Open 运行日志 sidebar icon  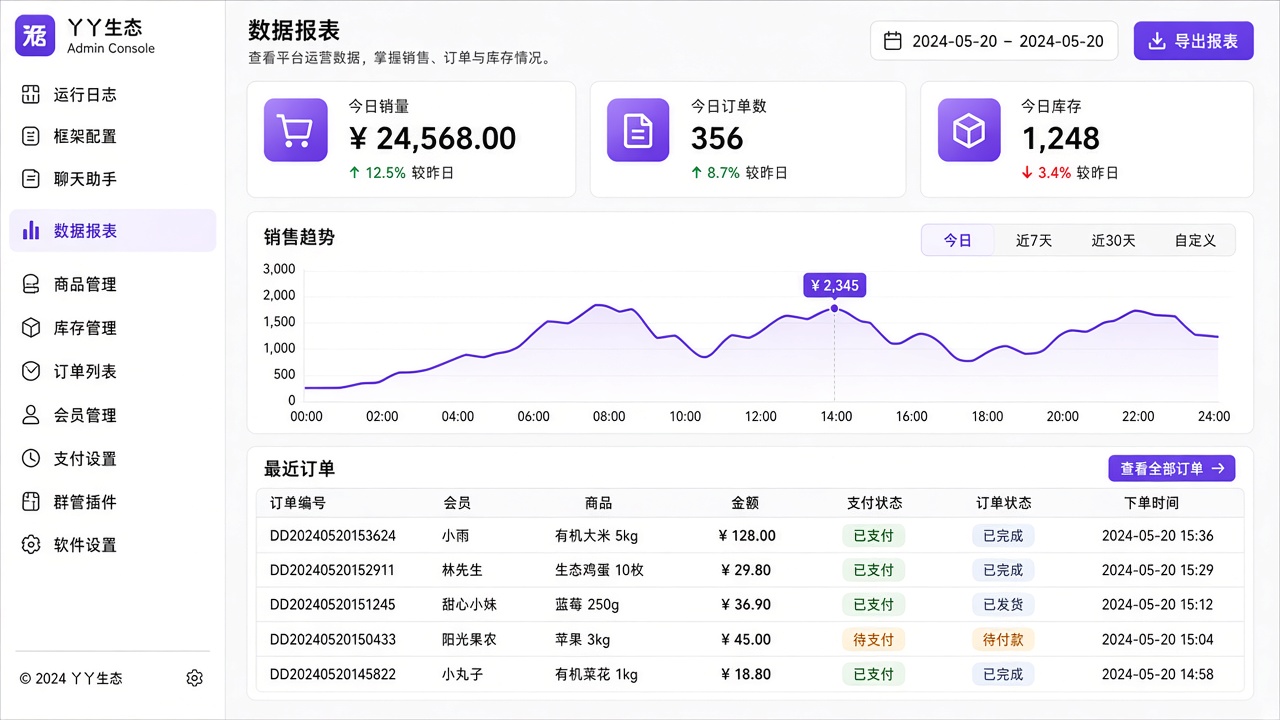[x=31, y=95]
